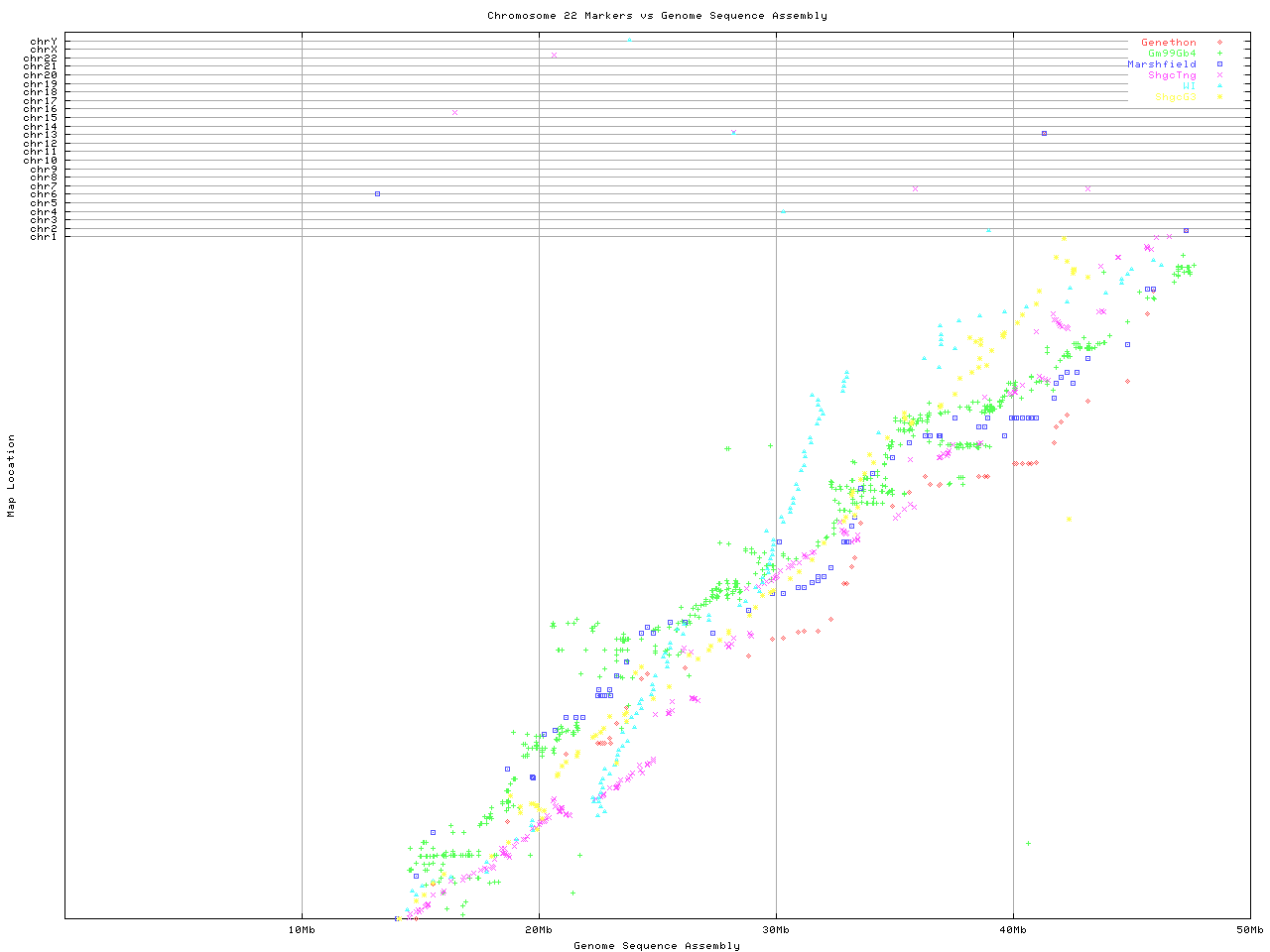Select the Genethon legend label
The width and height of the screenshot is (1270, 952).
[x=1168, y=43]
